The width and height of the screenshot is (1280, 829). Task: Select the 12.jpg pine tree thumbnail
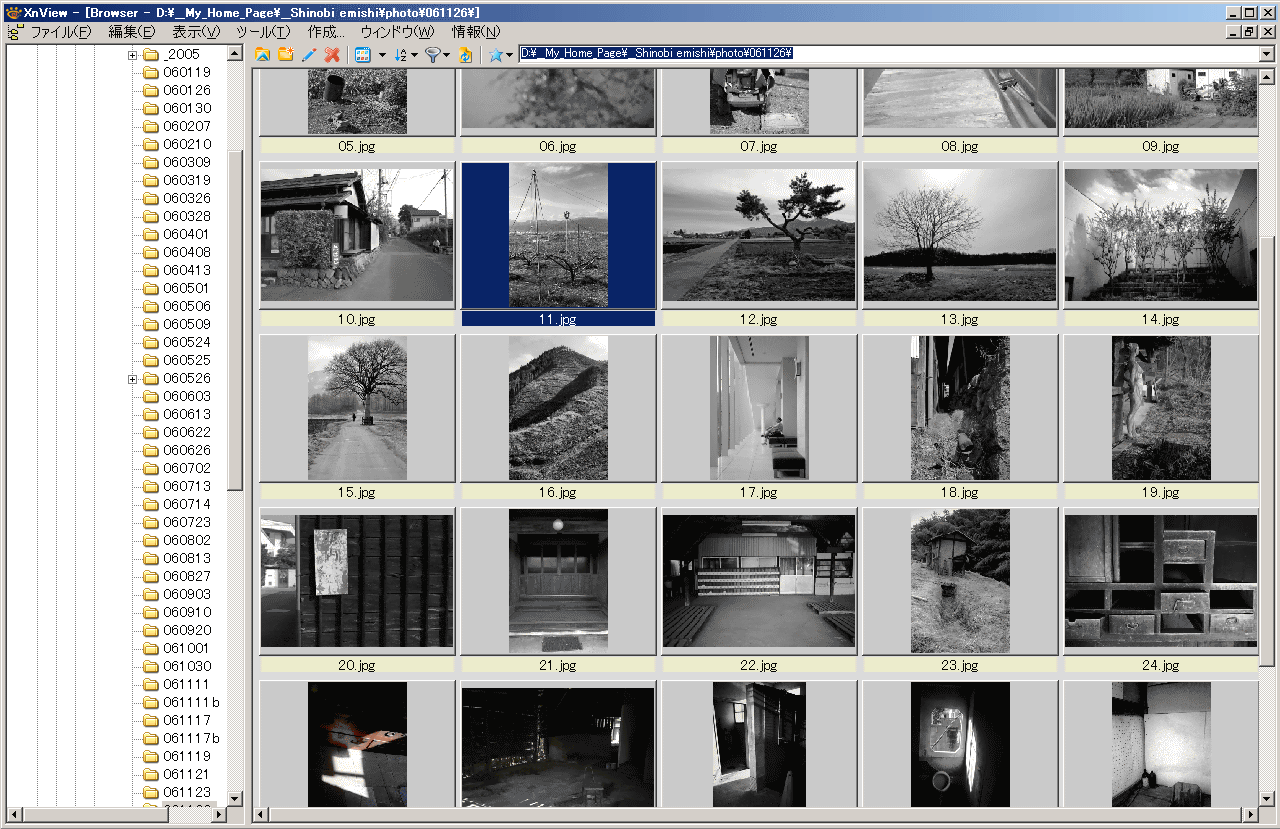759,235
